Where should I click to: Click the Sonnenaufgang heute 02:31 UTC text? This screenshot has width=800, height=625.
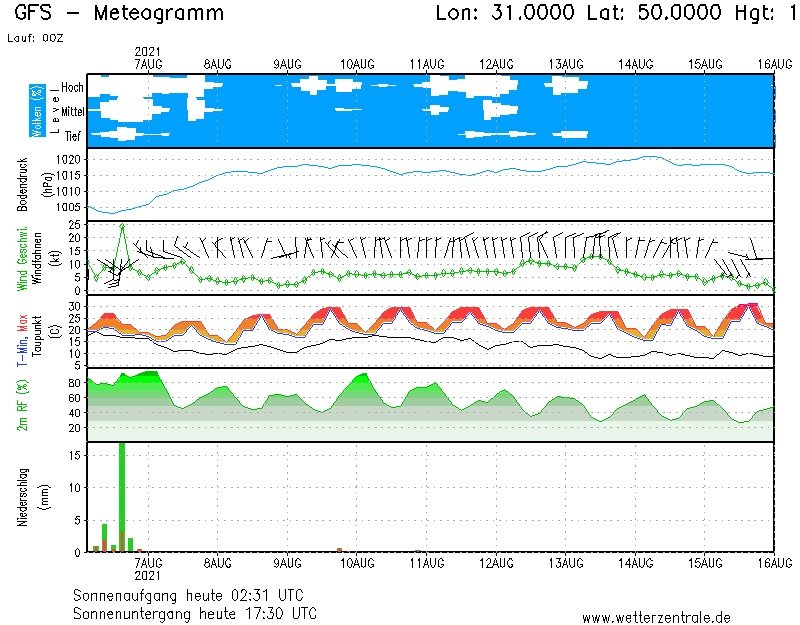point(194,594)
